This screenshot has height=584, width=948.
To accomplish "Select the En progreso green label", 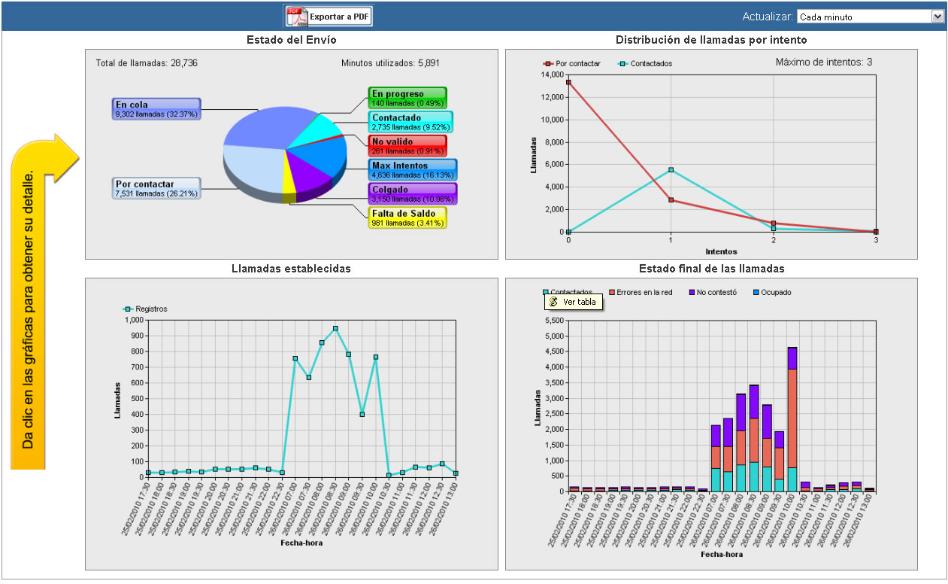I will 407,98.
